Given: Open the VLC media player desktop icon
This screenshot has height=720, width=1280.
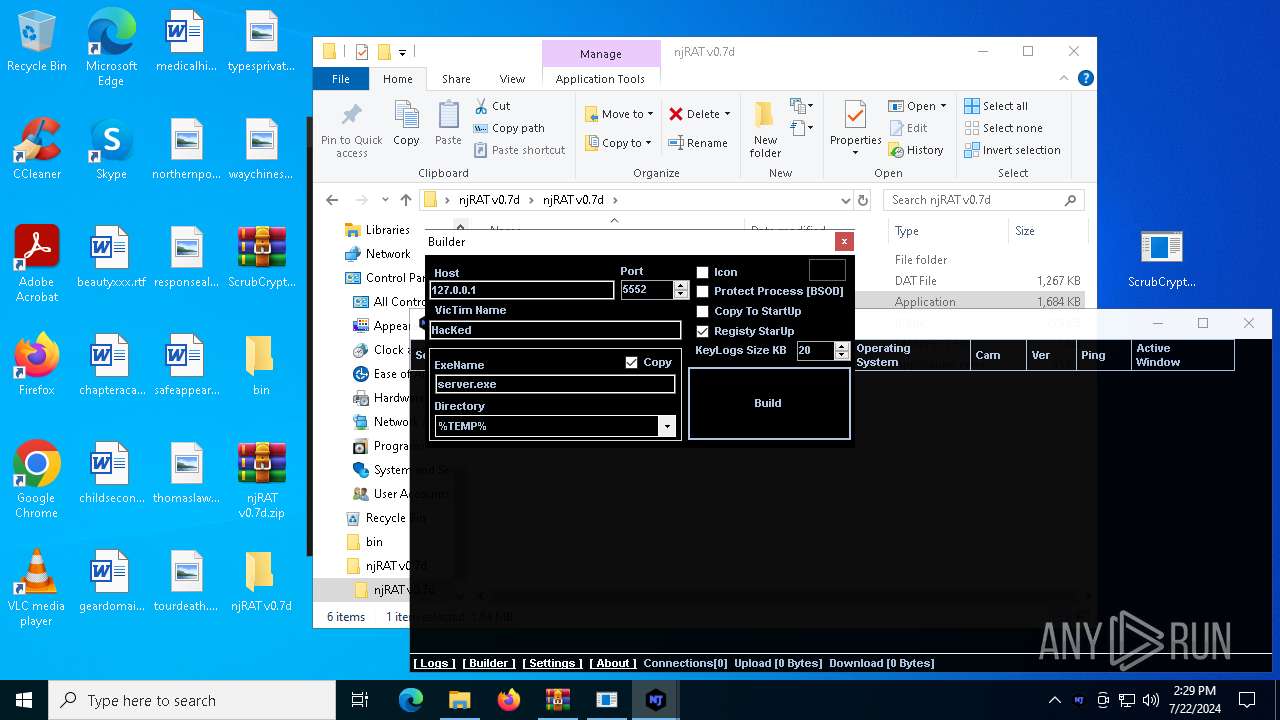Looking at the screenshot, I should click(x=37, y=589).
